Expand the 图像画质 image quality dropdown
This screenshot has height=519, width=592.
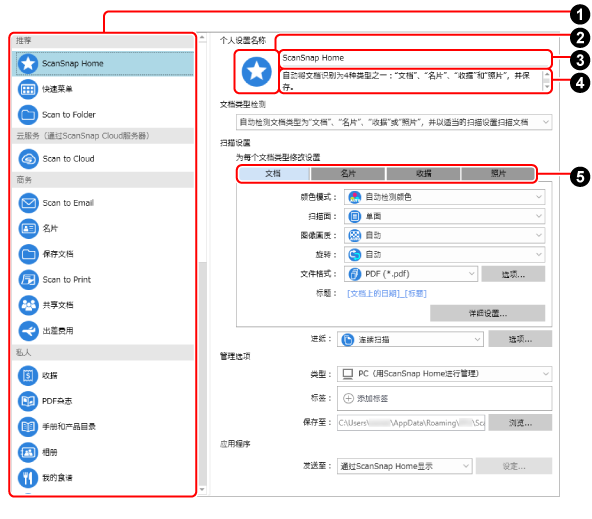pyautogui.click(x=444, y=236)
